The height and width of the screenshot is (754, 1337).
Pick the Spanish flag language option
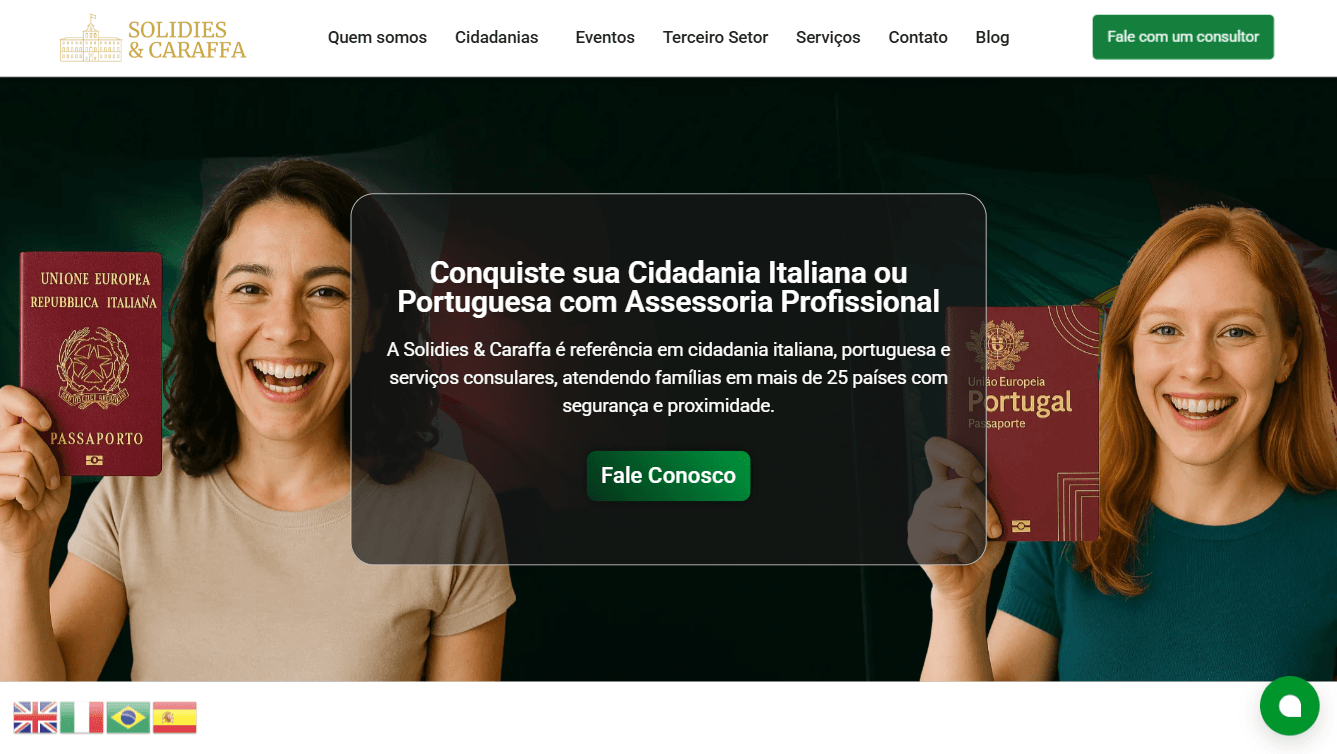pyautogui.click(x=174, y=717)
